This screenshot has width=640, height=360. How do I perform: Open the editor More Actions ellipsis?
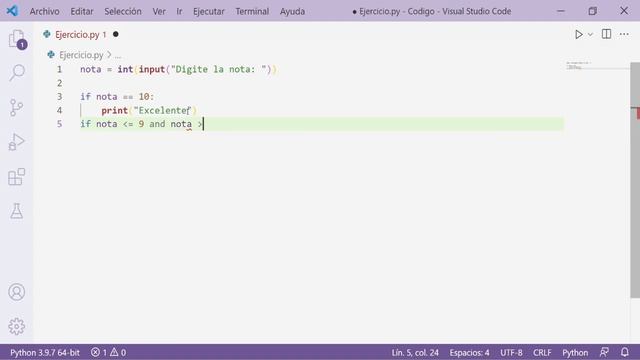coord(624,34)
